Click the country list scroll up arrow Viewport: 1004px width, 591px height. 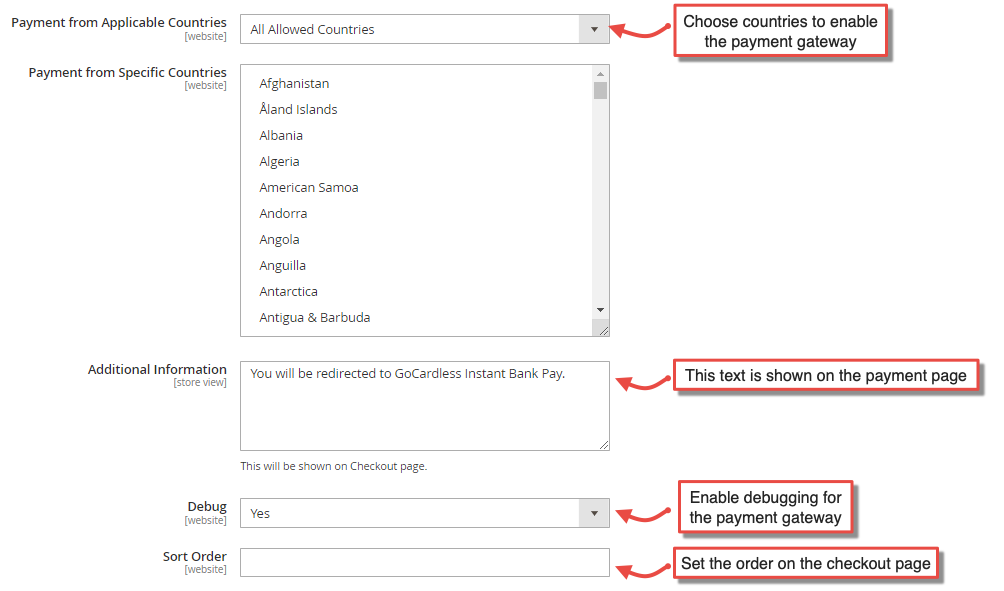[600, 73]
